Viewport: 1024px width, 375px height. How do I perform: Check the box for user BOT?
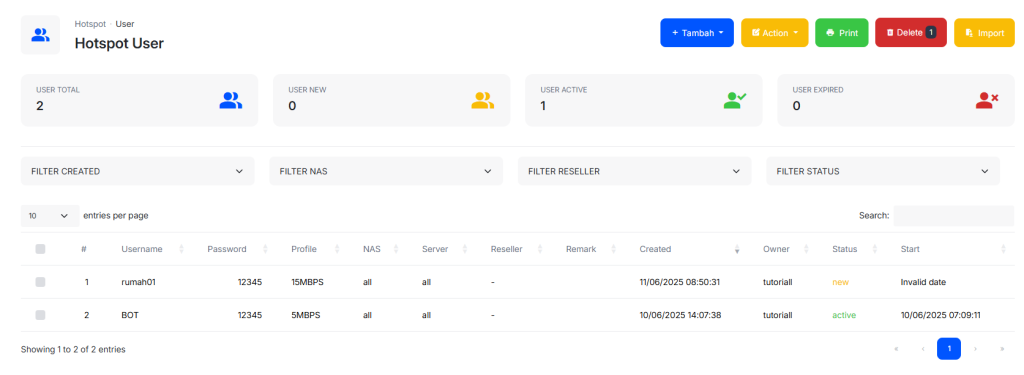coord(40,315)
